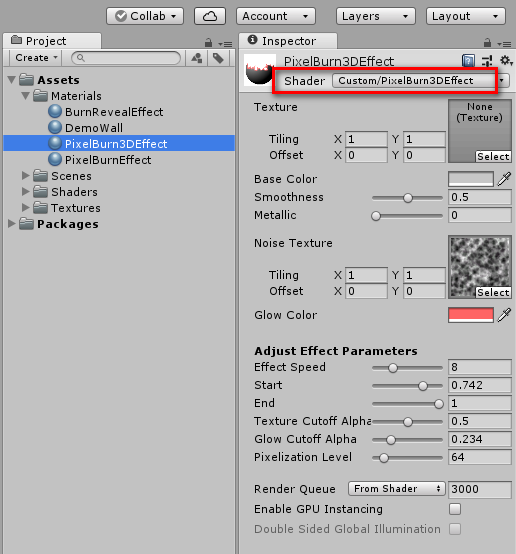
Task: Open the Collab dropdown
Action: pos(145,16)
